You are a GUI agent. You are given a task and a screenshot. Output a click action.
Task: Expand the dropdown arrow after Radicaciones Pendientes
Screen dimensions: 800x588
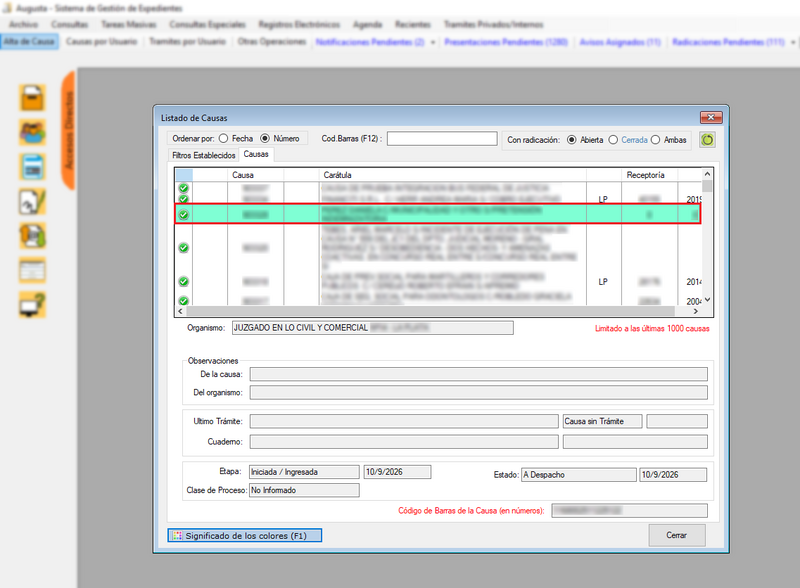point(793,42)
